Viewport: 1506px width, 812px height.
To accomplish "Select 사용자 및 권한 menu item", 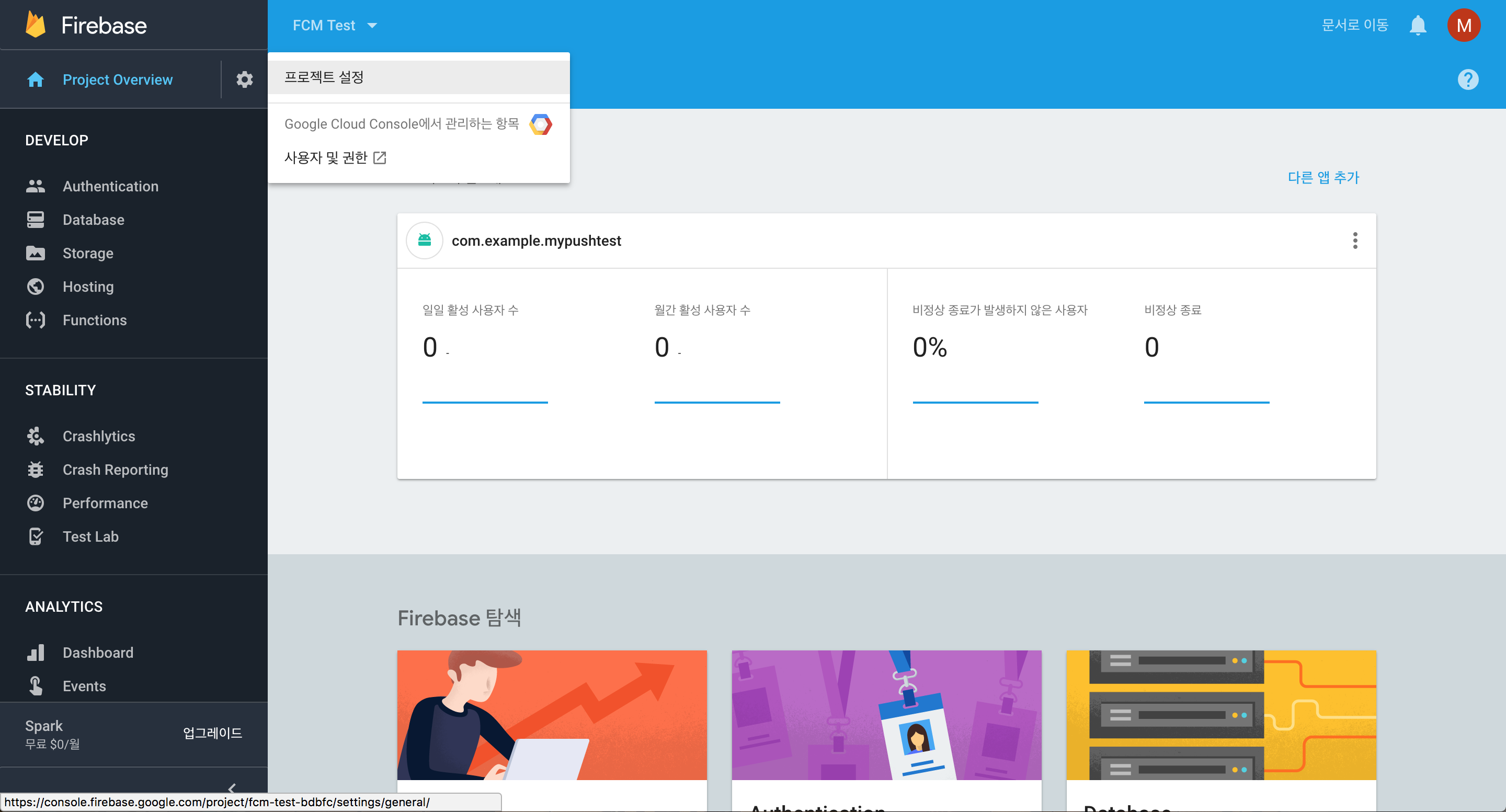I will click(x=418, y=158).
